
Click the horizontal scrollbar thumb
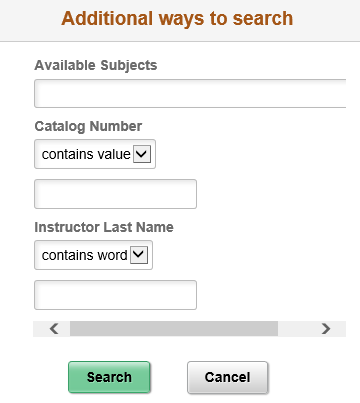174,329
